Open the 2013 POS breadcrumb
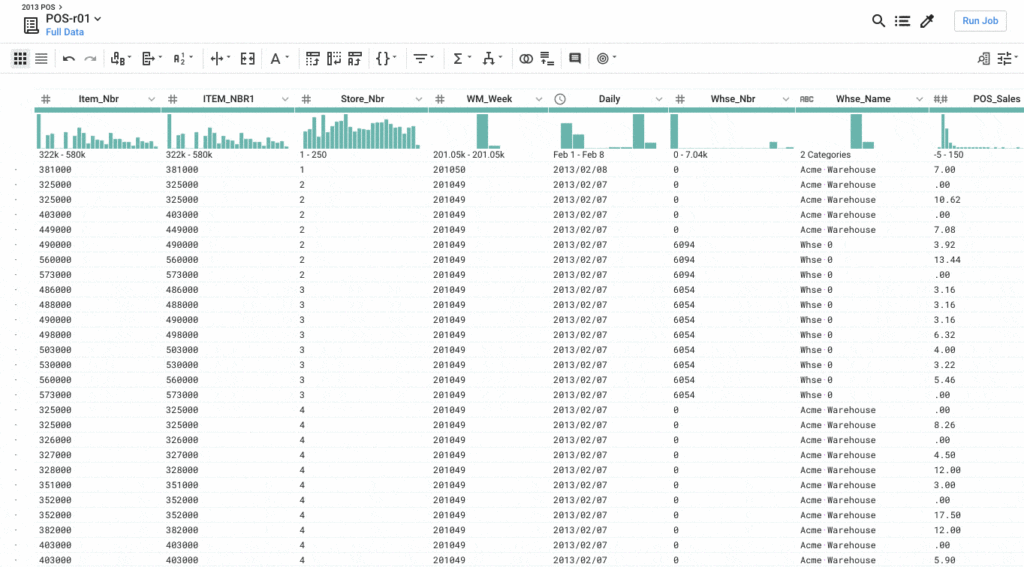Viewport: 1024px width, 567px height. tap(42, 7)
